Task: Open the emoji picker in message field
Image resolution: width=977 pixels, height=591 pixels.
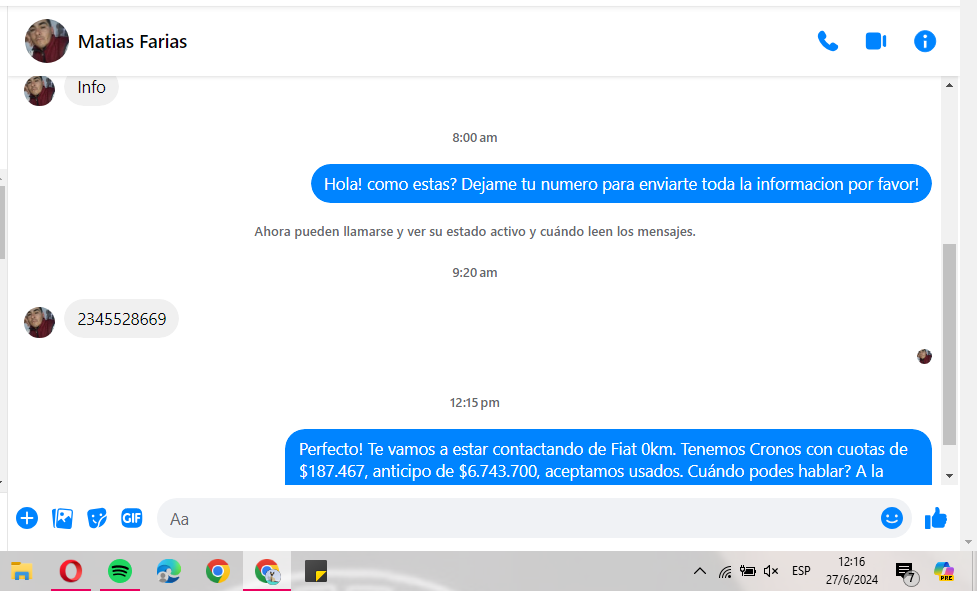Action: (x=891, y=518)
